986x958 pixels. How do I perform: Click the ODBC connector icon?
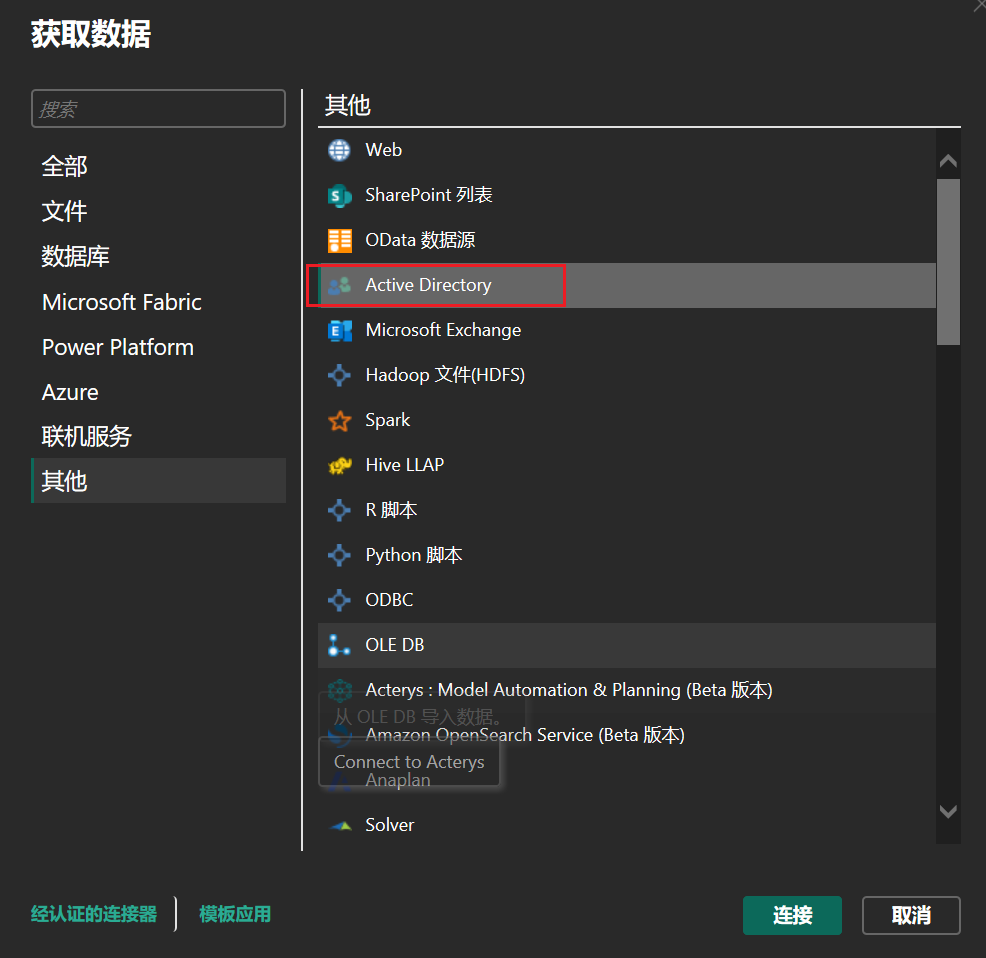(340, 600)
